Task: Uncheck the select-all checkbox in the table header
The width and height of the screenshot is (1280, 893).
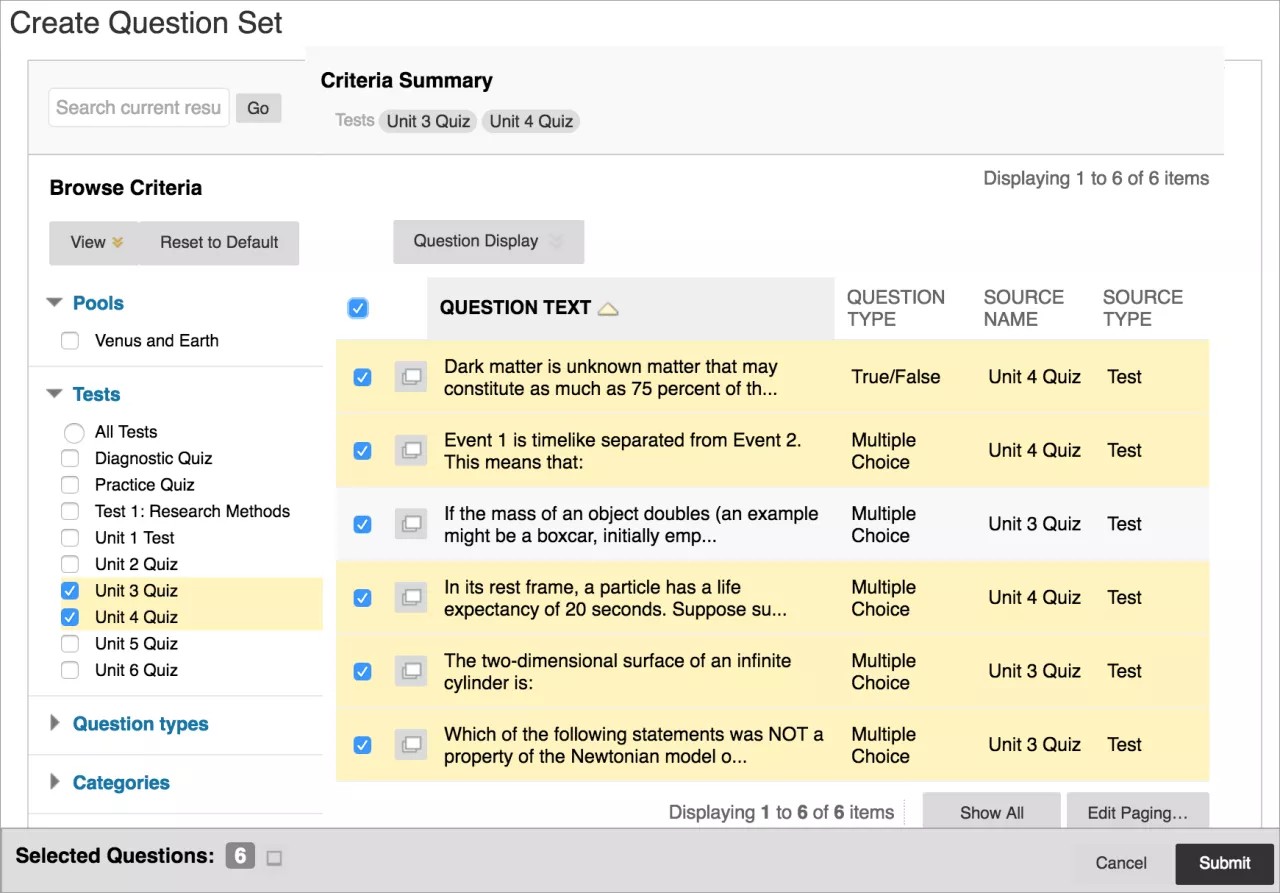Action: [358, 308]
